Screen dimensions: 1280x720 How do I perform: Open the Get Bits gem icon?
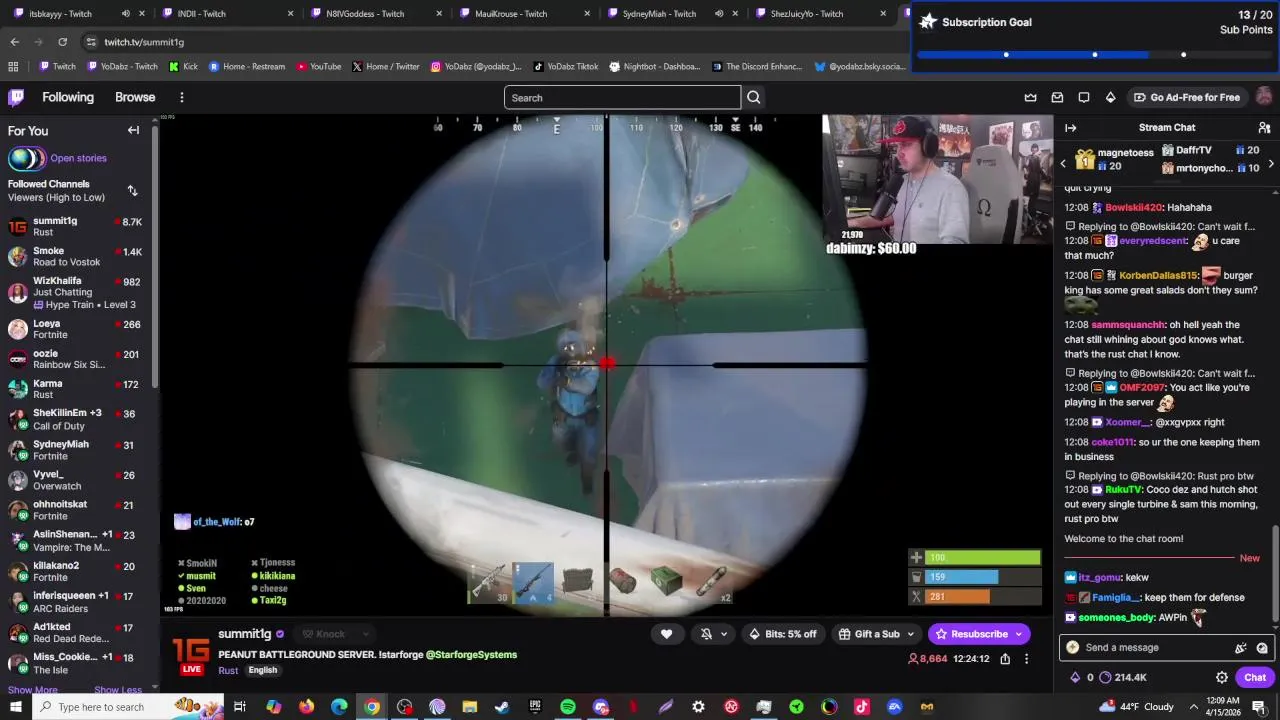(1110, 97)
